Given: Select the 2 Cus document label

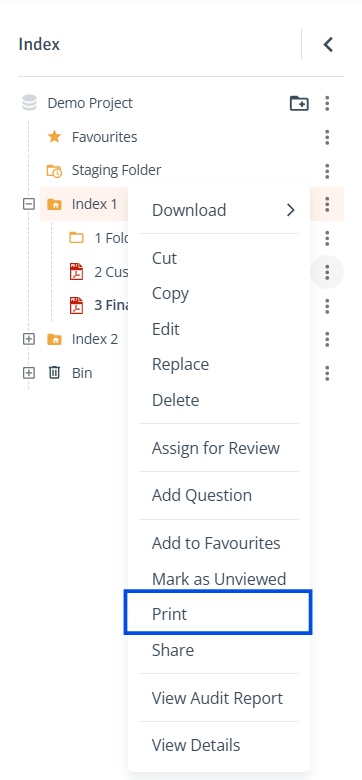Looking at the screenshot, I should [111, 272].
